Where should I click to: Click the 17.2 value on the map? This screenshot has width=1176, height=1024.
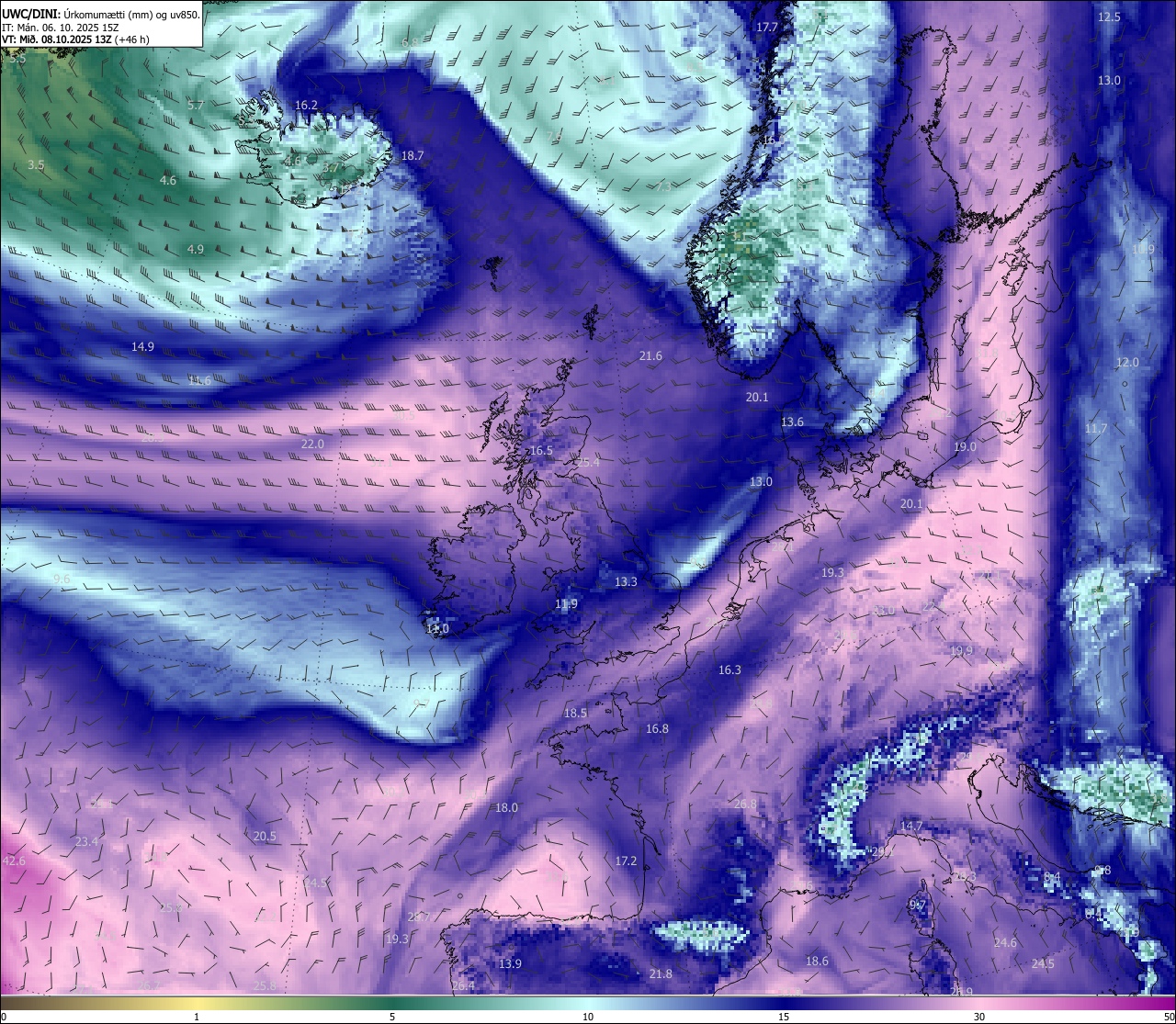click(x=626, y=861)
